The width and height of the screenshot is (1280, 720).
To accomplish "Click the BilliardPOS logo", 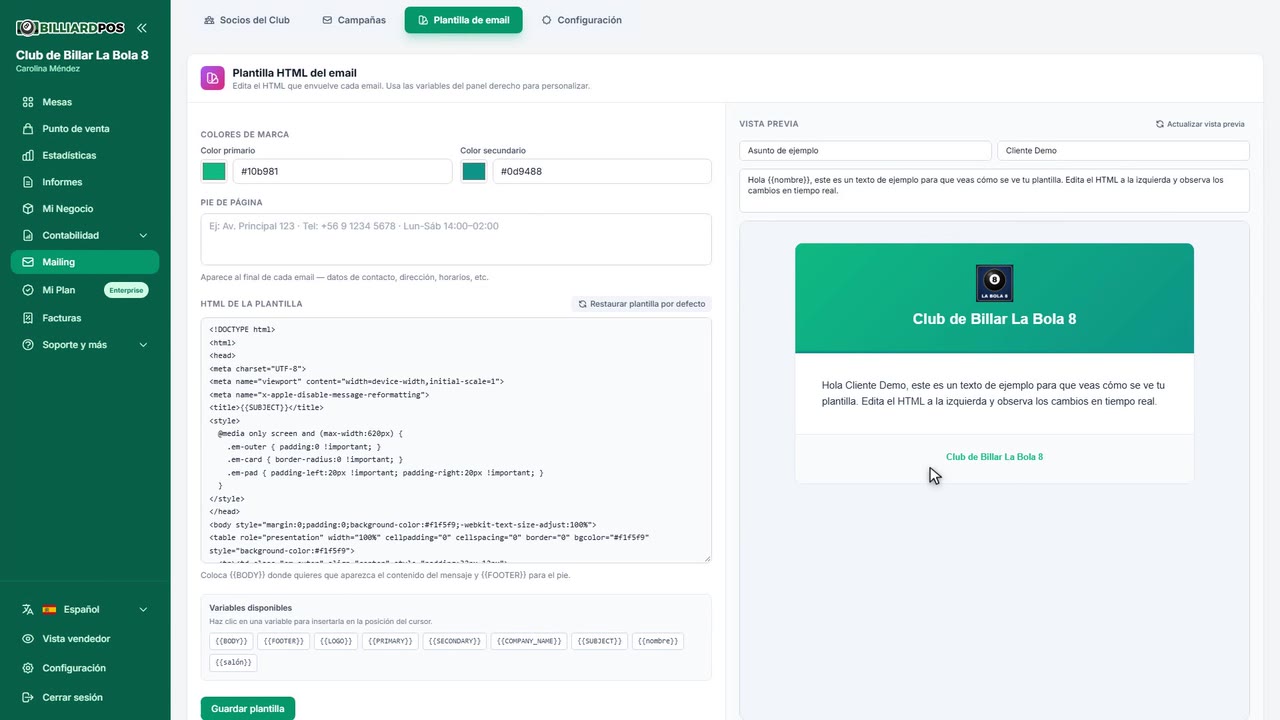I will [70, 28].
